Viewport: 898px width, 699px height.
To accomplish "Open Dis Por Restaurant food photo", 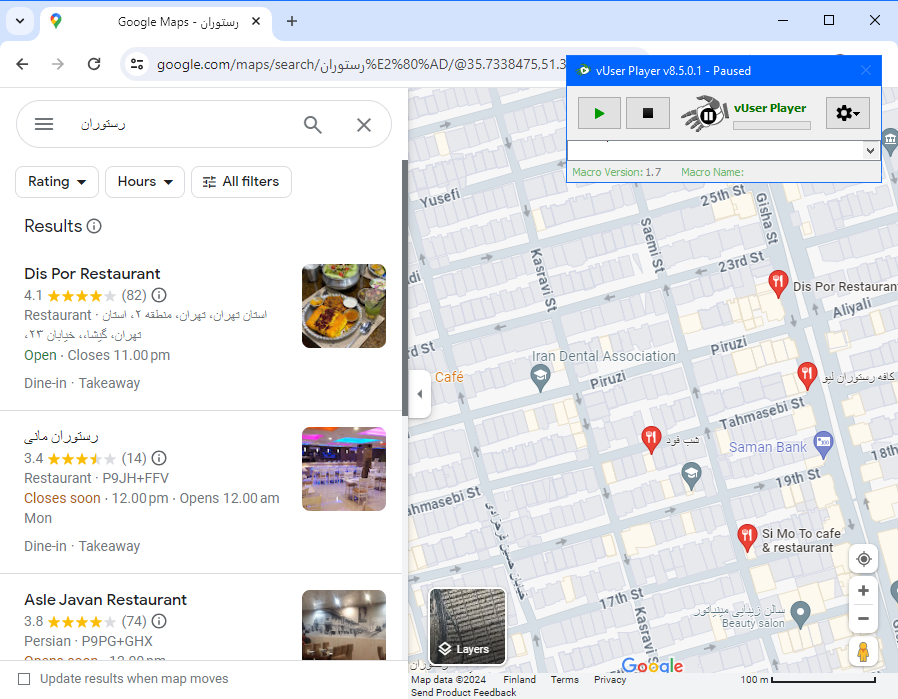I will click(344, 306).
